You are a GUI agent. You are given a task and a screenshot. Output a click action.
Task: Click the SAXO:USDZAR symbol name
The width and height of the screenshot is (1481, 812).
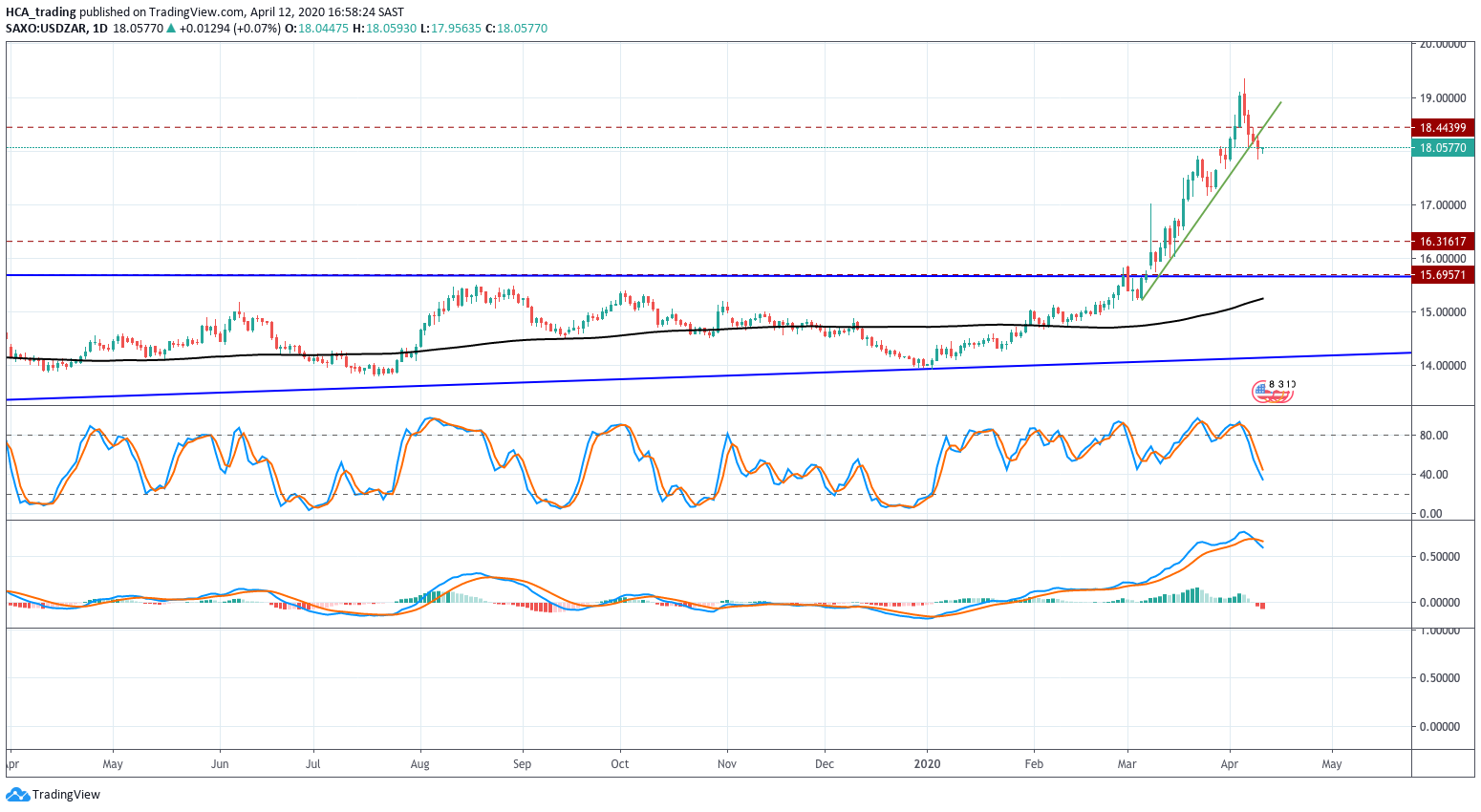coord(45,29)
